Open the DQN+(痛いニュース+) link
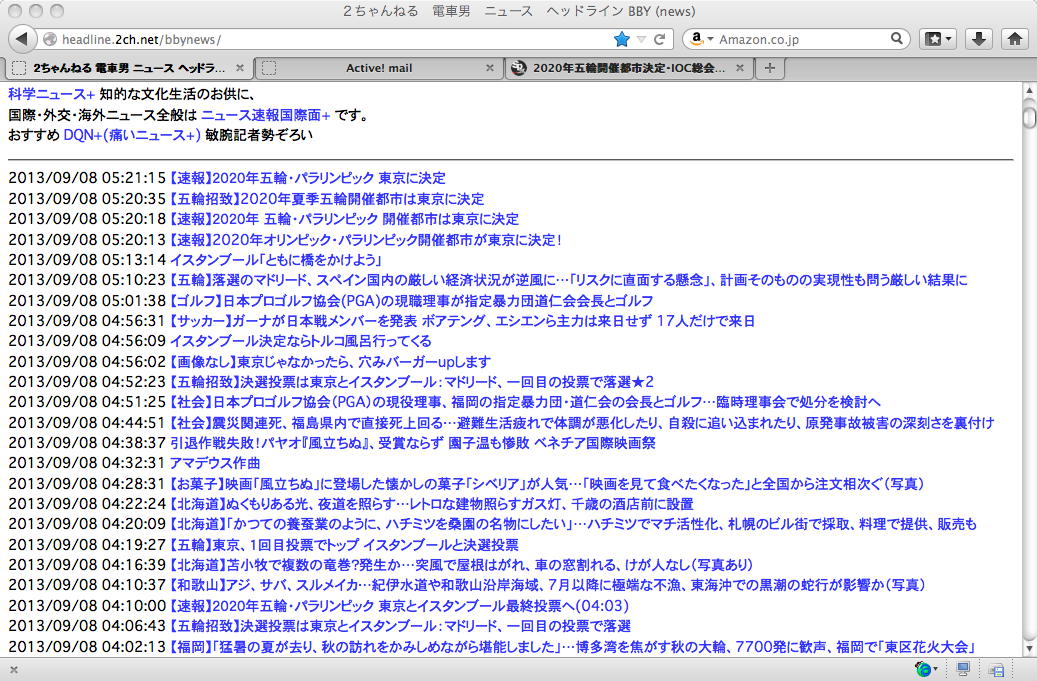This screenshot has height=681, width=1037. [132, 135]
